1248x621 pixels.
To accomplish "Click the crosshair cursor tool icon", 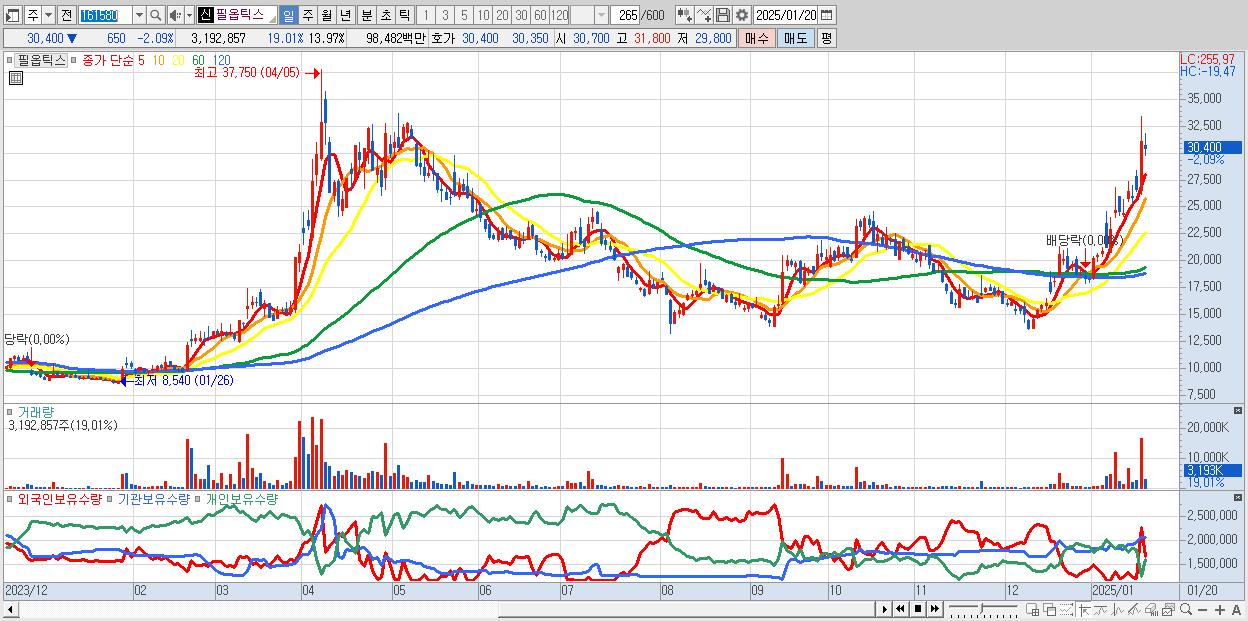I will (1084, 609).
